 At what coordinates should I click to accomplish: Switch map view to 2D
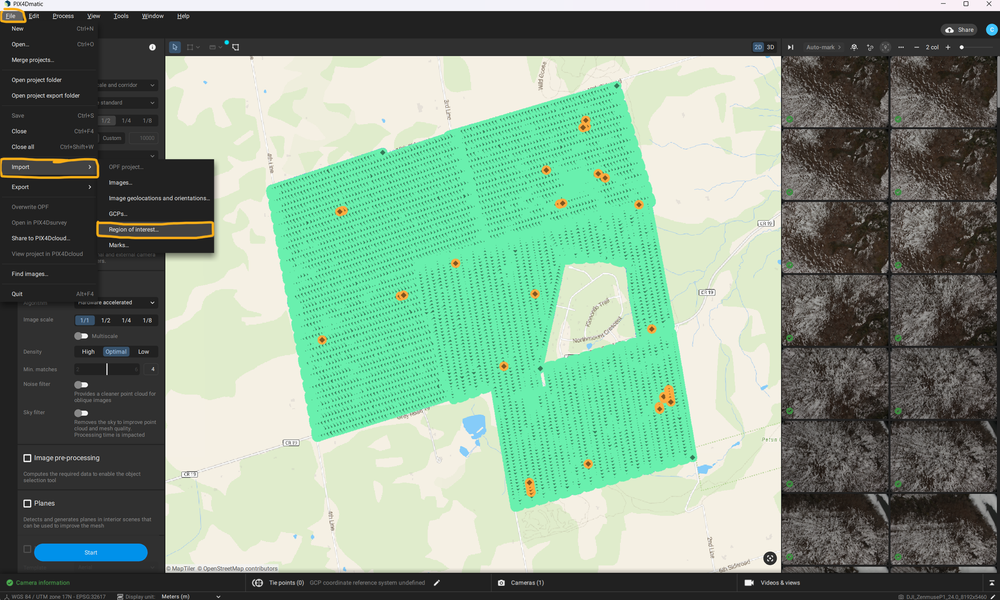[x=758, y=47]
